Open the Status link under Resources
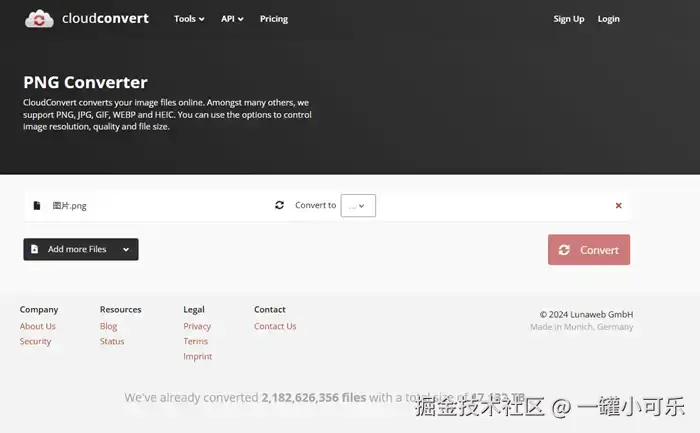Image resolution: width=700 pixels, height=433 pixels. pos(112,341)
